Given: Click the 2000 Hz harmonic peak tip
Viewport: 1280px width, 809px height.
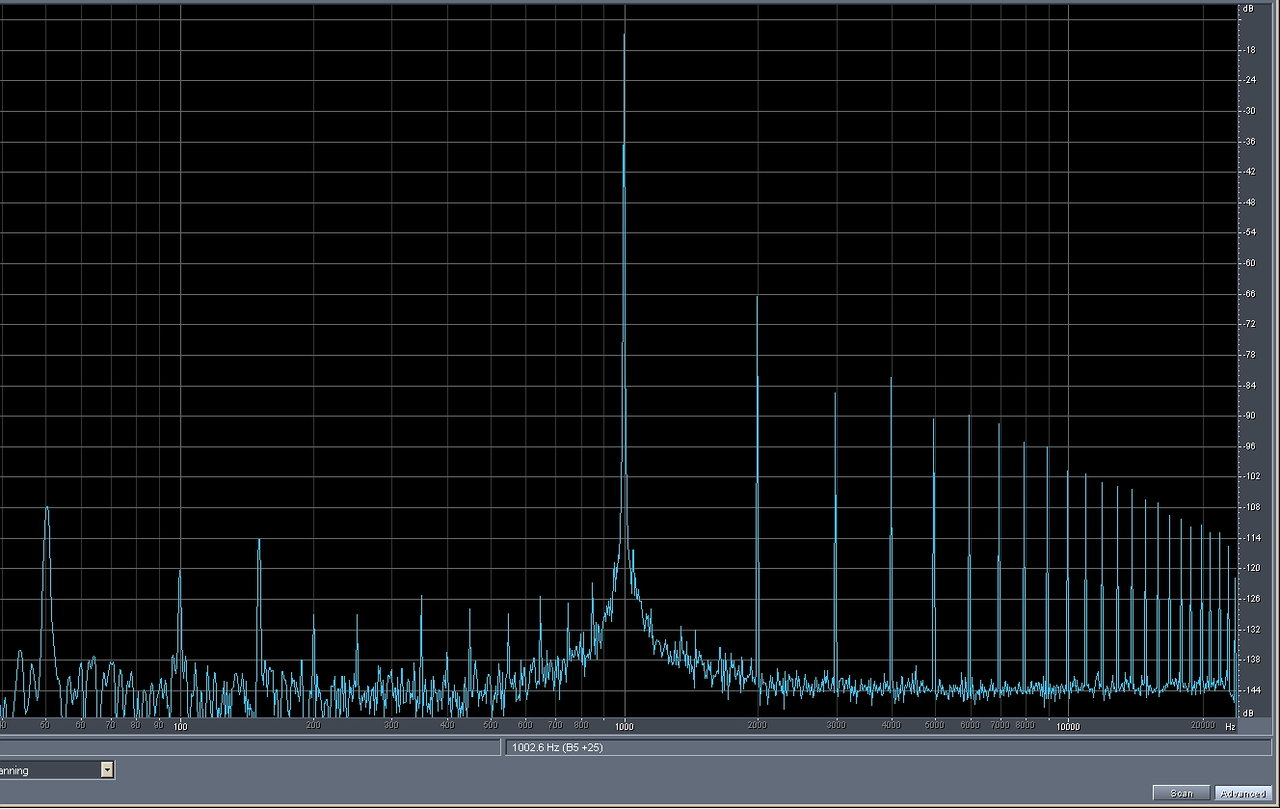Looking at the screenshot, I should [x=757, y=298].
